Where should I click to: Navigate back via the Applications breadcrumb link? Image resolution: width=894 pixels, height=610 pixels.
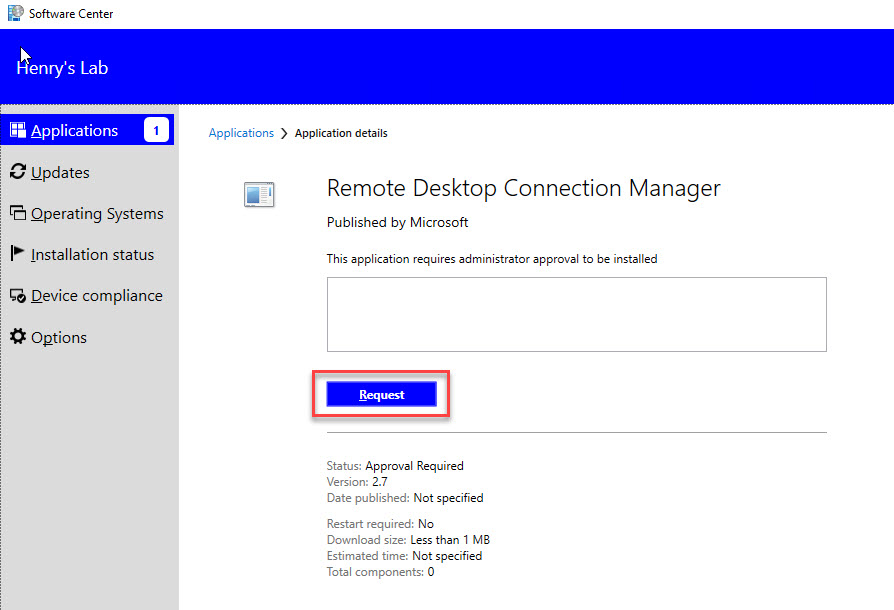[x=241, y=133]
